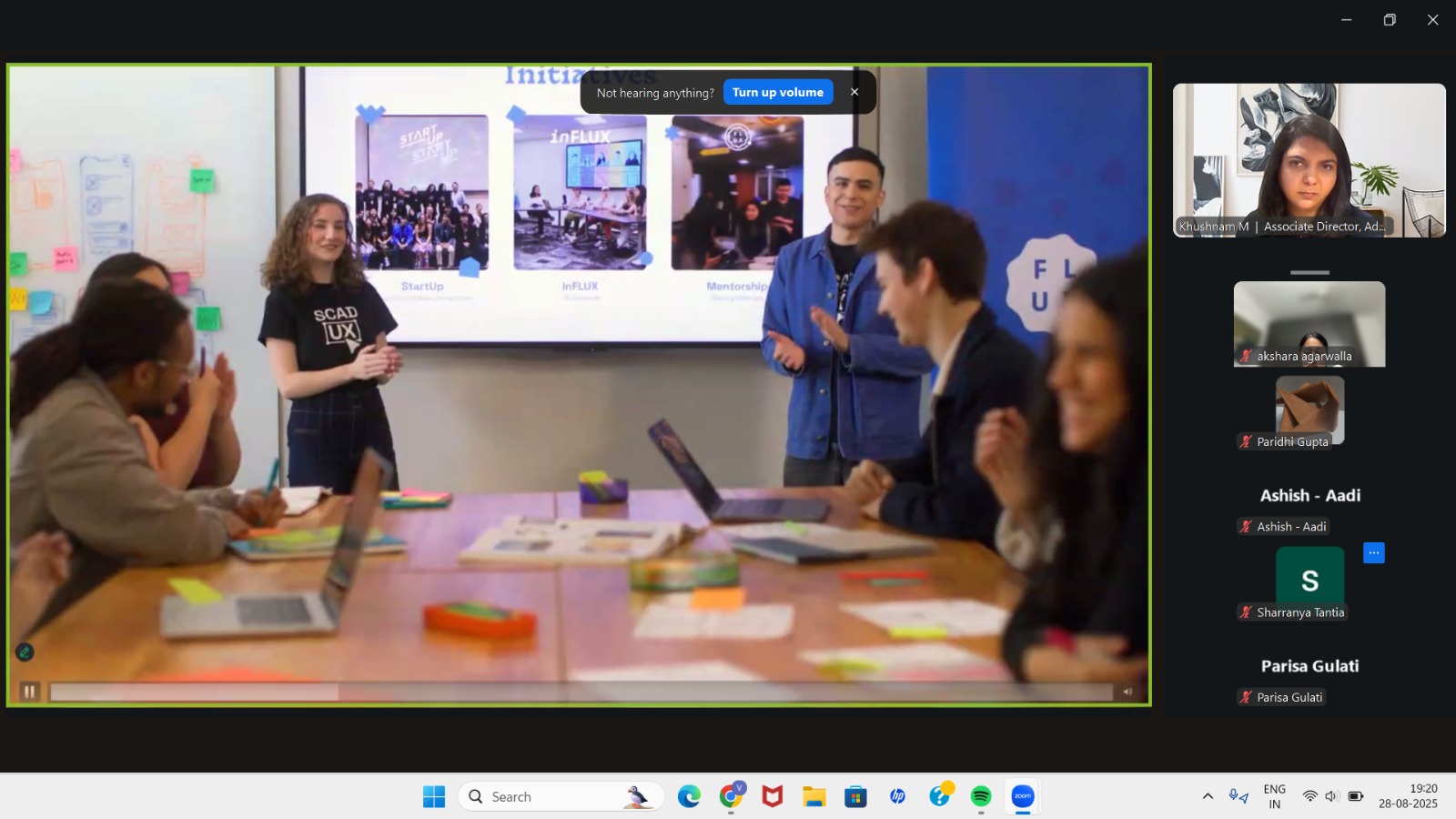Open the McAfee app from taskbar
This screenshot has width=1456, height=819.
[x=773, y=797]
